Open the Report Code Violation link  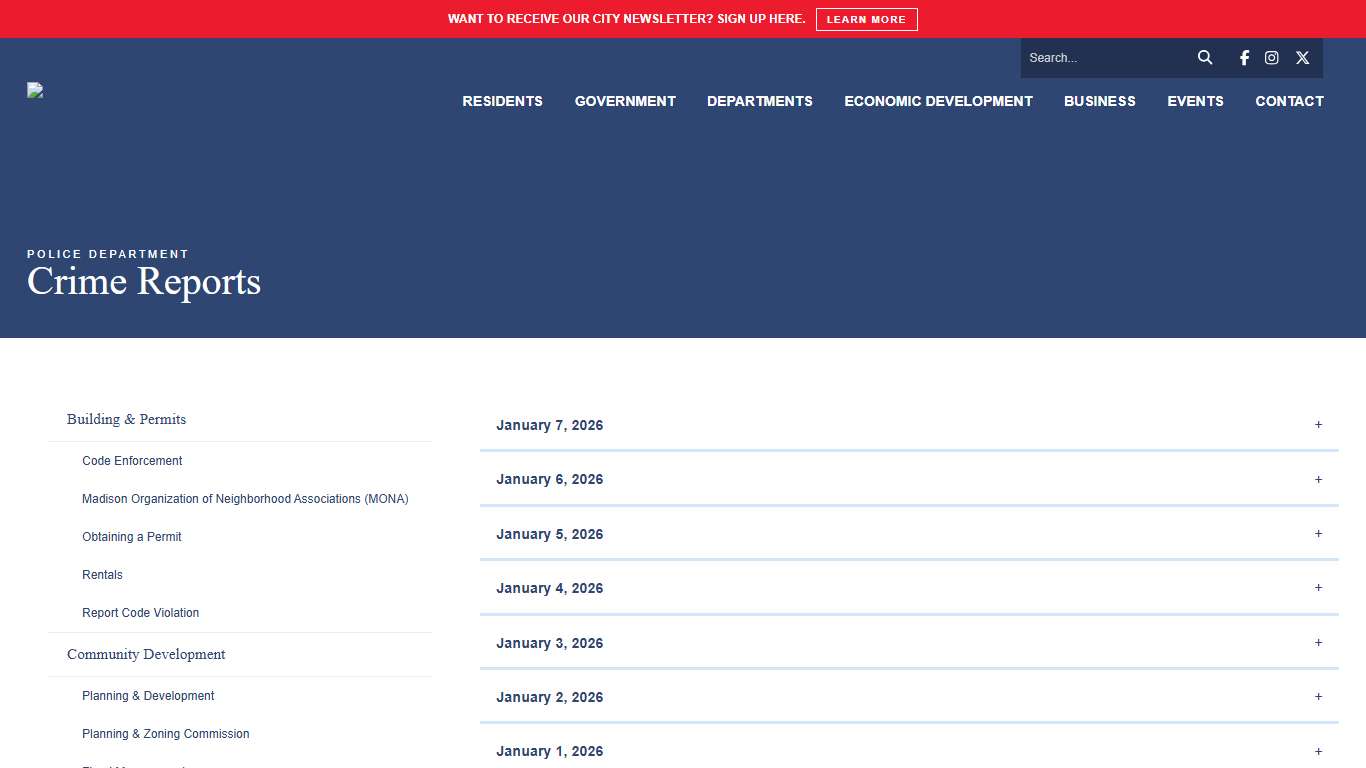coord(140,613)
